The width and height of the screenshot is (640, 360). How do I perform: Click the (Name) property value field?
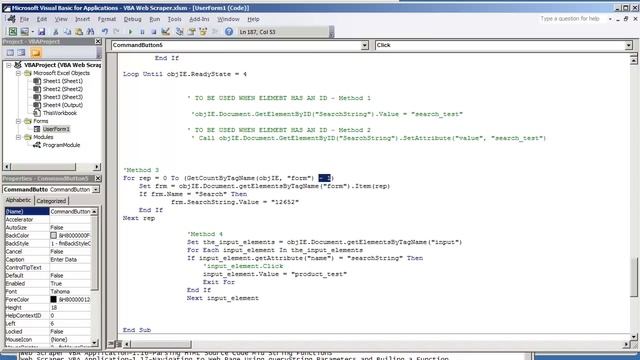(70, 211)
